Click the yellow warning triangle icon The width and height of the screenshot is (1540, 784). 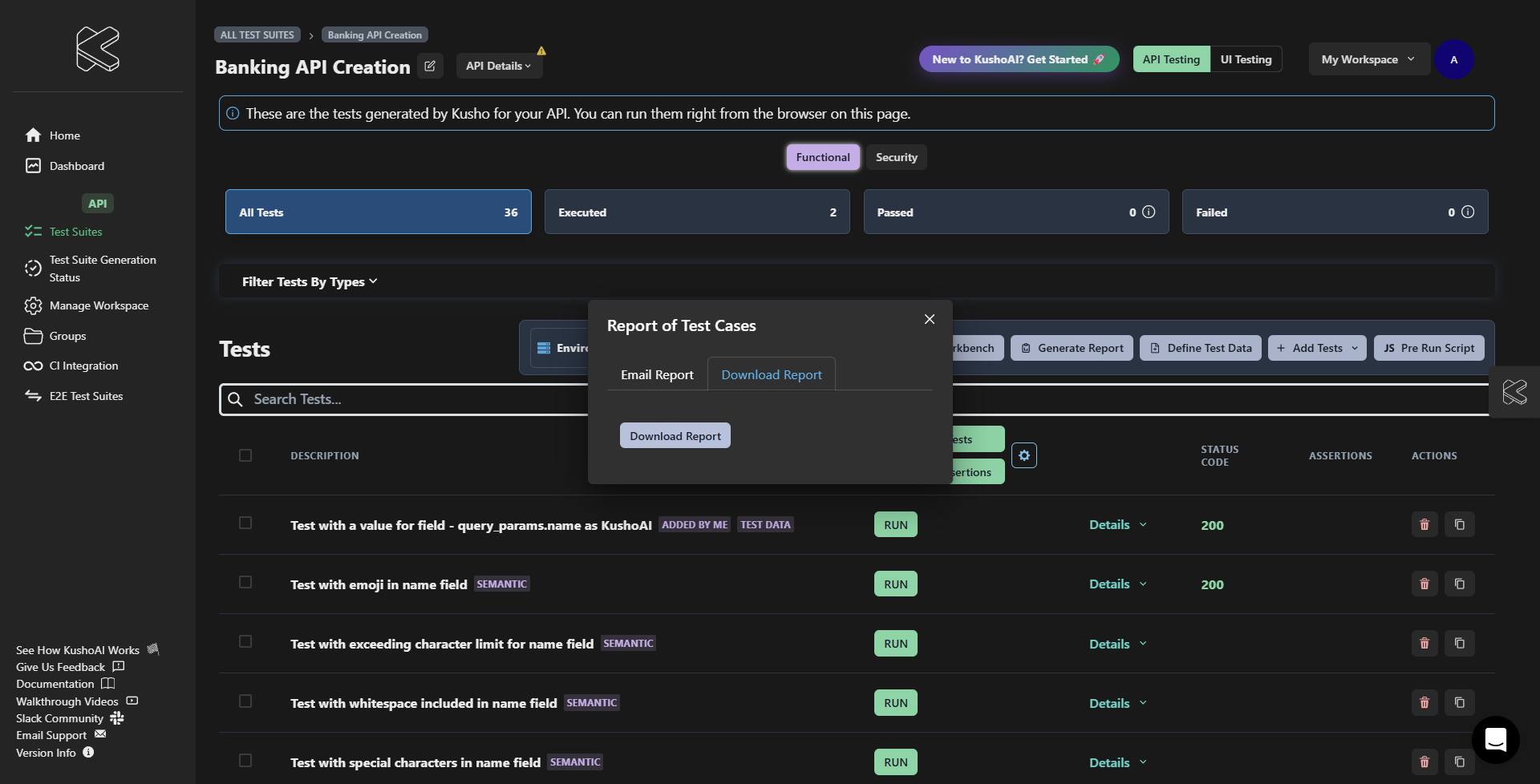tap(541, 51)
